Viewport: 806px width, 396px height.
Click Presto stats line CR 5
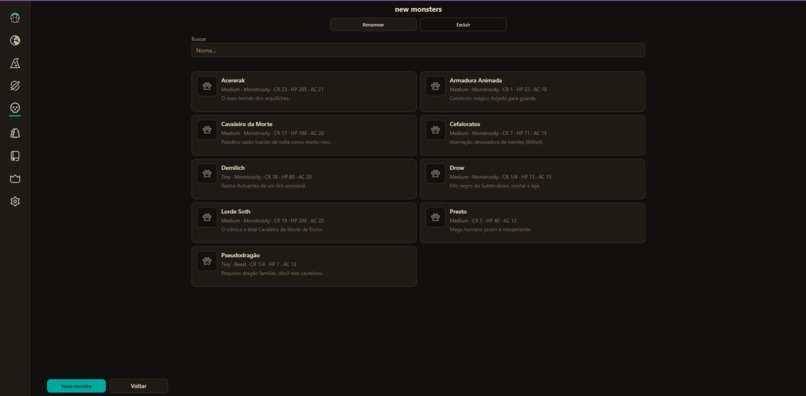[x=483, y=221]
